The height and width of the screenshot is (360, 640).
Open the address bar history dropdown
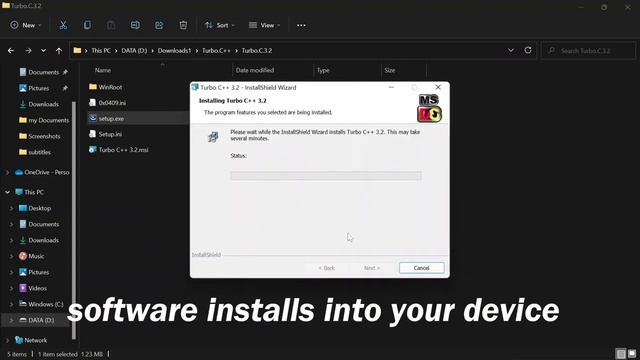[x=511, y=50]
